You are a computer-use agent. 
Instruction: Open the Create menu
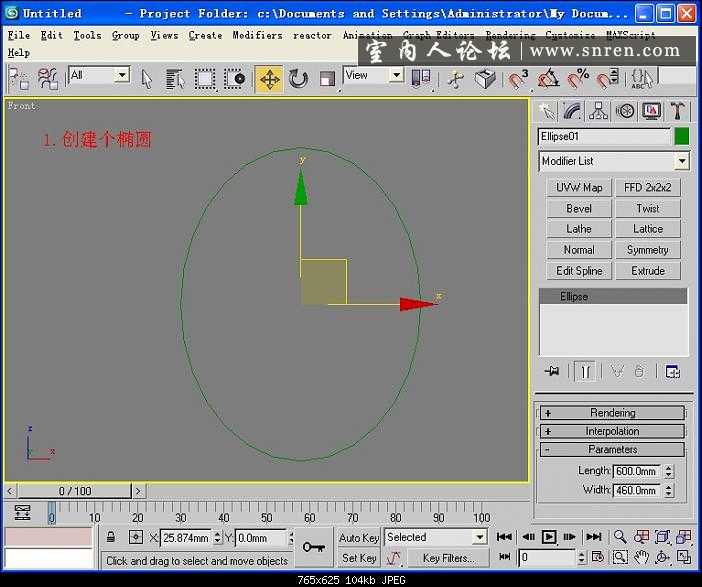pyautogui.click(x=205, y=35)
